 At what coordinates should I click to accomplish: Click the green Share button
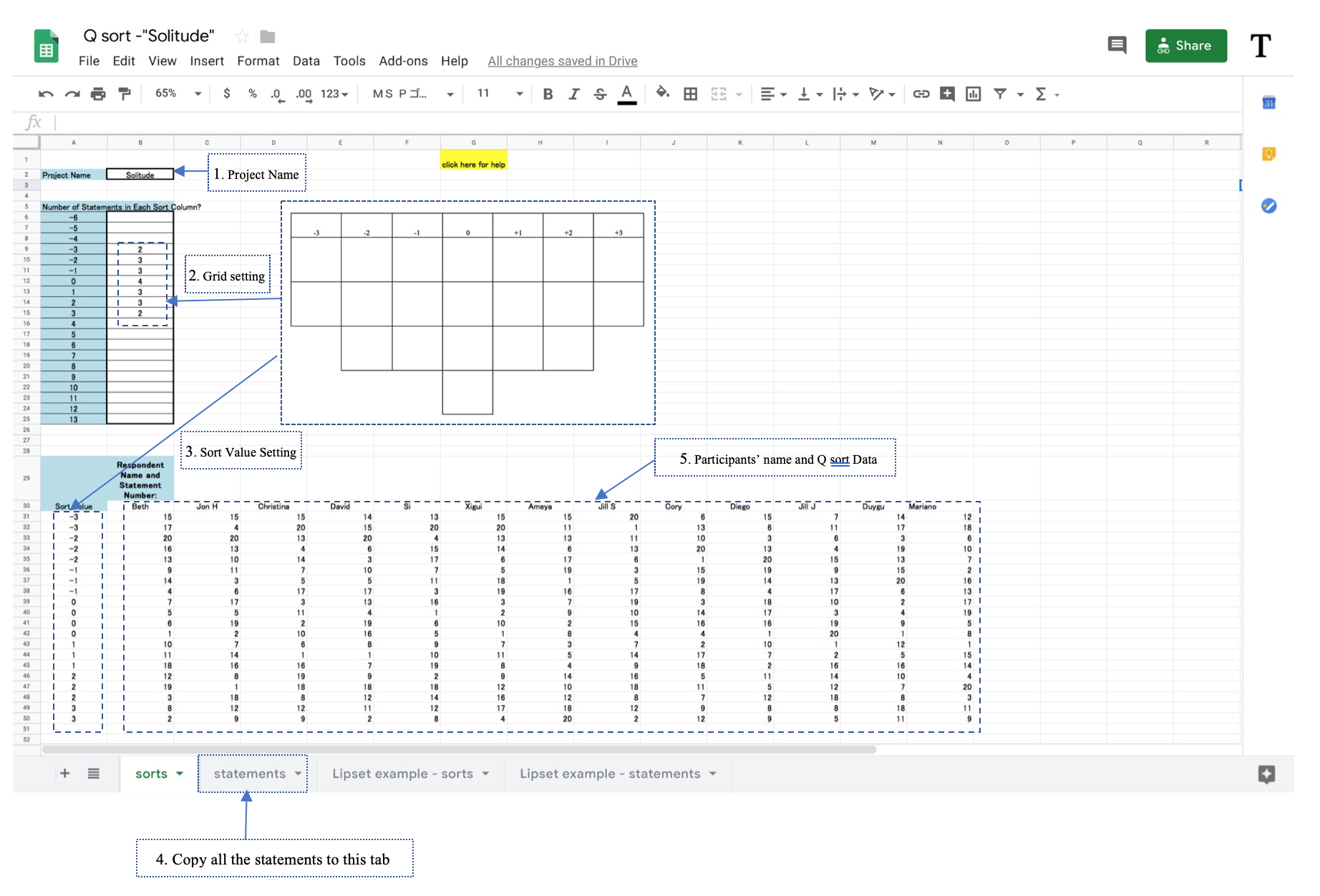(1185, 46)
